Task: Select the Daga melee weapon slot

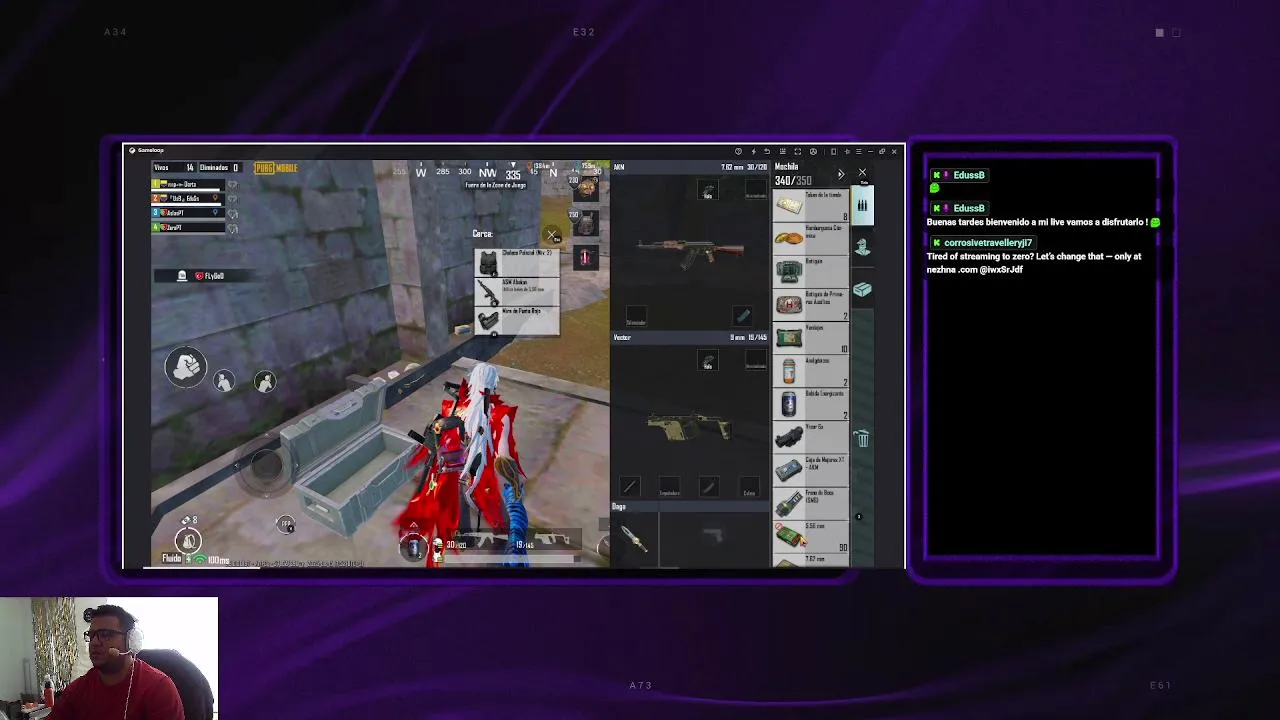Action: [x=634, y=540]
